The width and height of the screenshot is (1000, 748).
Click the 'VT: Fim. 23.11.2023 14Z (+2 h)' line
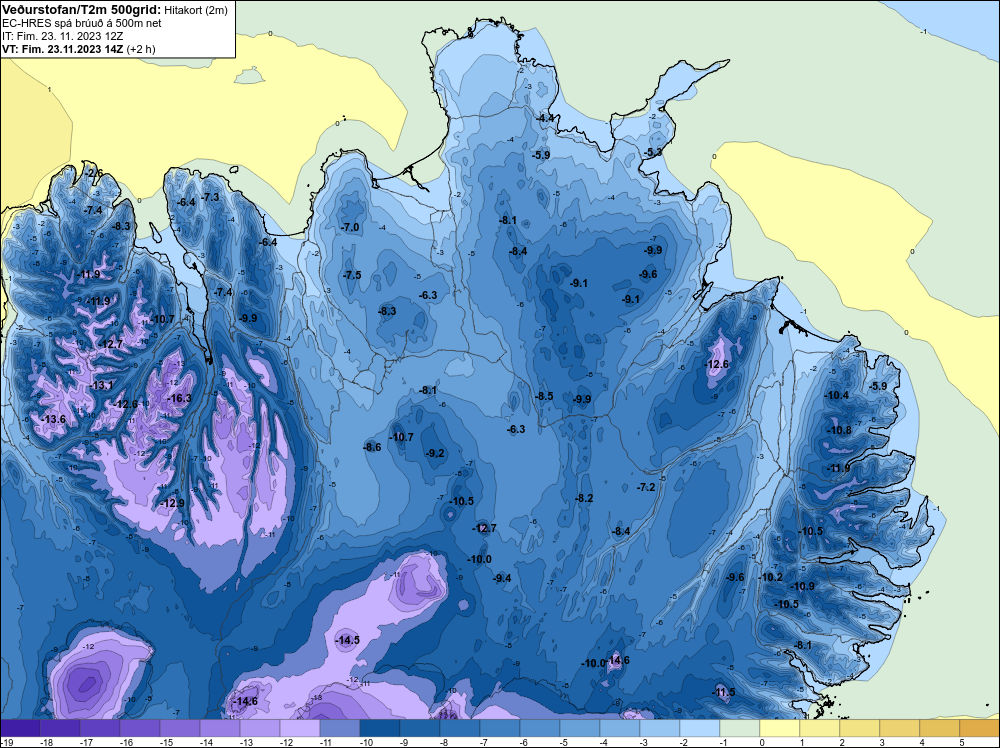[78, 49]
